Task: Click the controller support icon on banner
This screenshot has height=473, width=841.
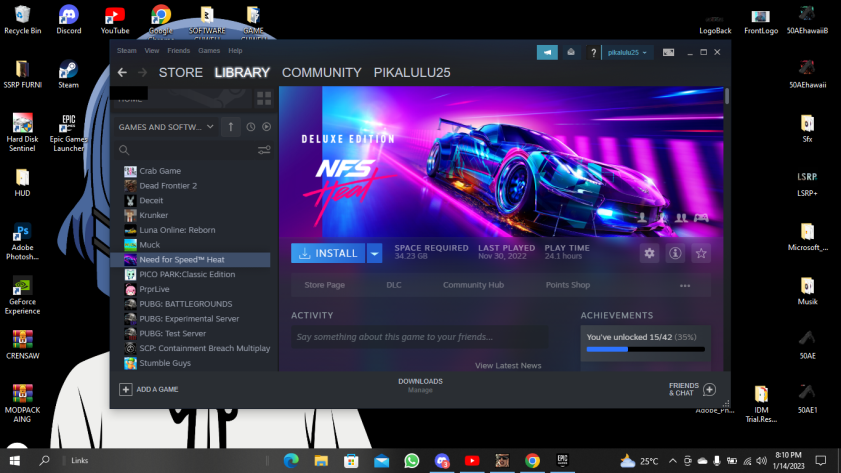Action: [x=701, y=218]
